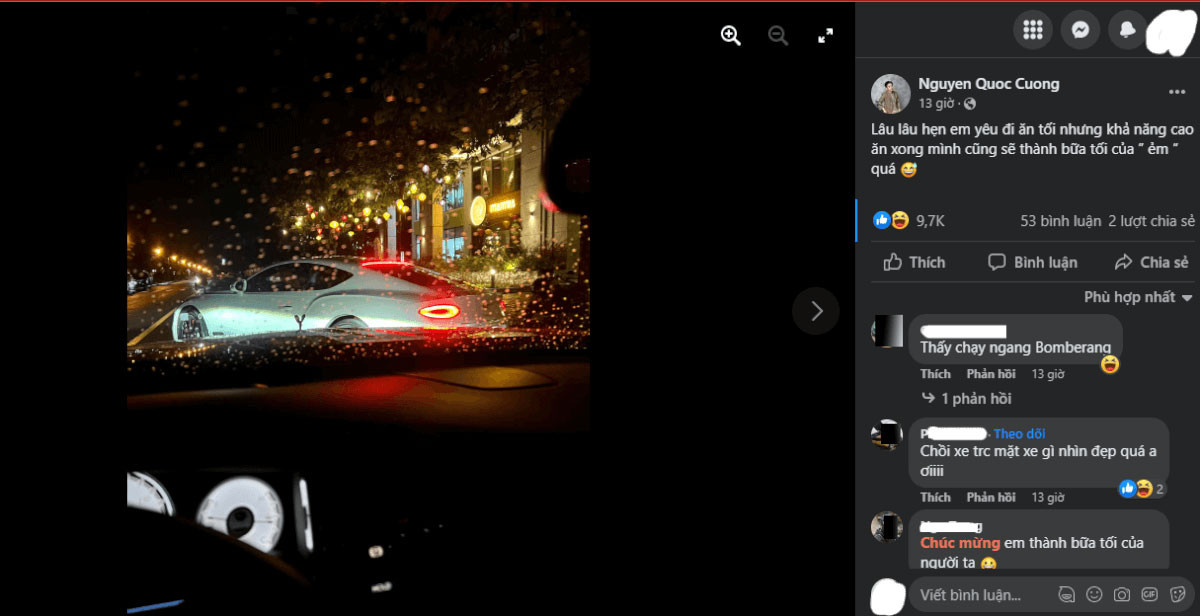This screenshot has width=1200, height=616.
Task: Go to the next photo with the arrow
Action: click(x=816, y=311)
